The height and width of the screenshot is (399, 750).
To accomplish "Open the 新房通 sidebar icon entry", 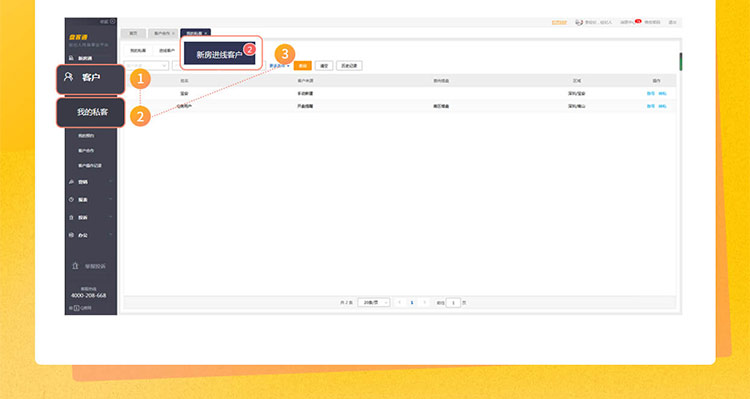I will [71, 58].
